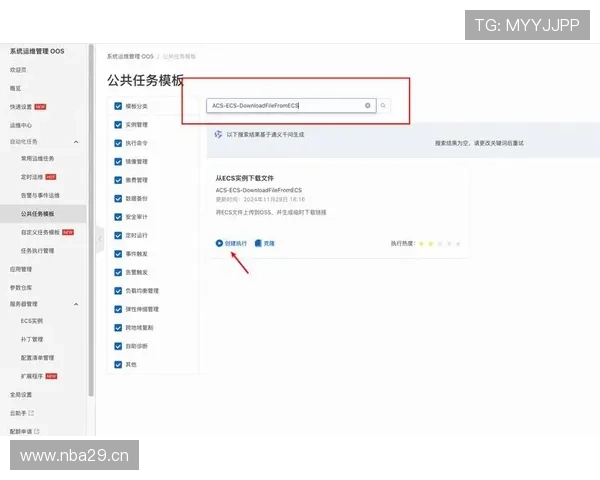Open 告警与事件运维 in the sidebar
Screen dimensions: 600x480
click(40, 195)
